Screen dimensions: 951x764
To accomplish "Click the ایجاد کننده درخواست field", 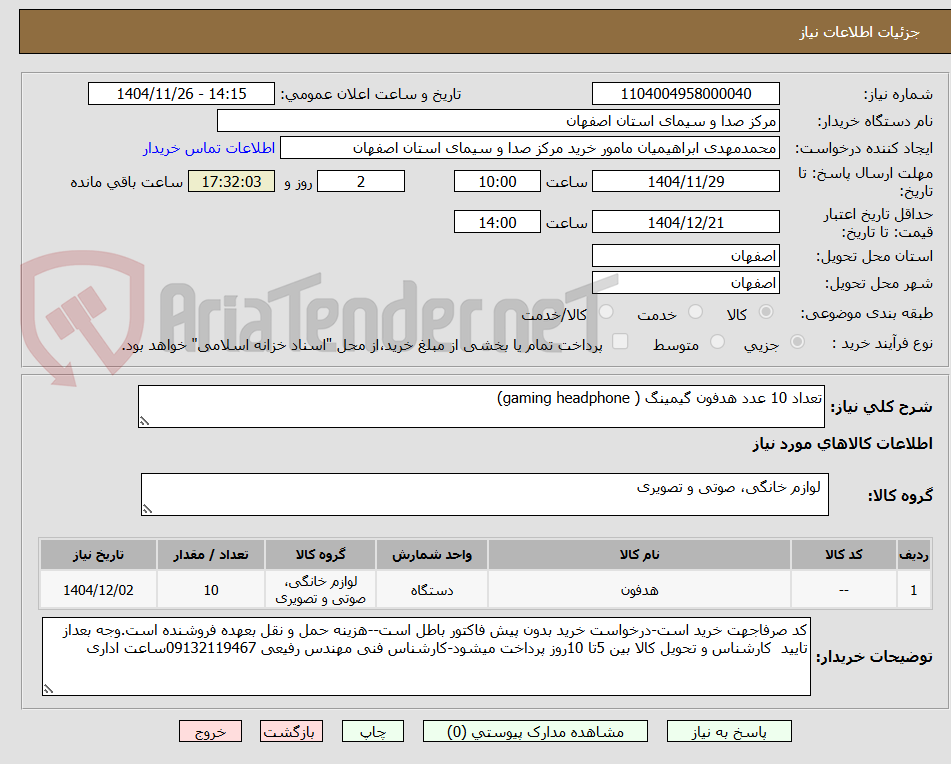I will click(x=530, y=148).
